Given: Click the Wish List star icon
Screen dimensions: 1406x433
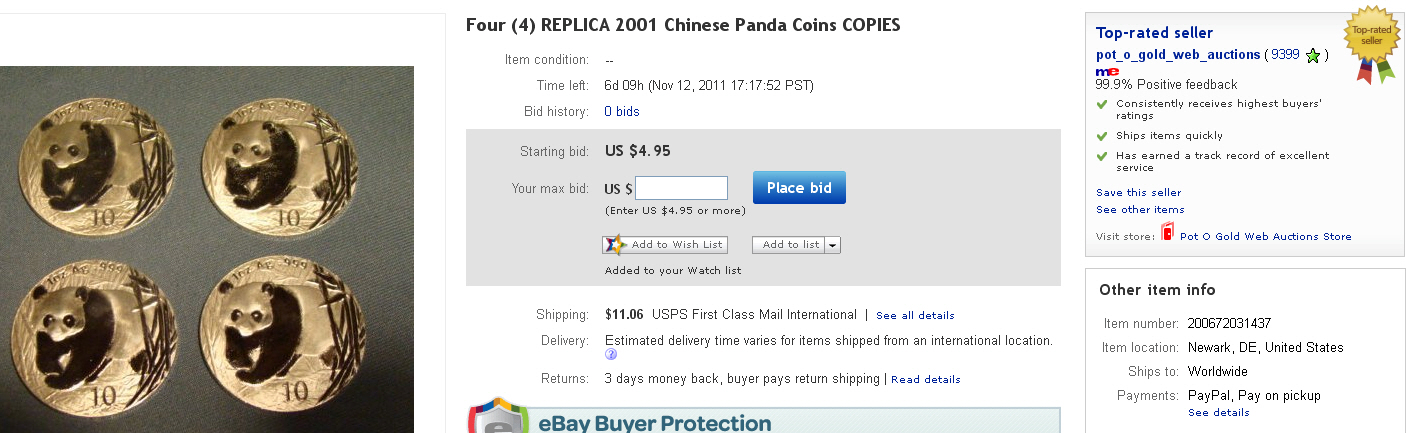Looking at the screenshot, I should pos(615,244).
